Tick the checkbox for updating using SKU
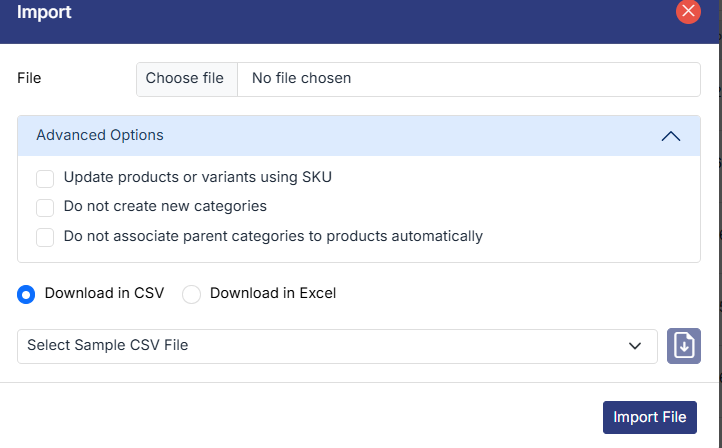The image size is (722, 448). (45, 178)
